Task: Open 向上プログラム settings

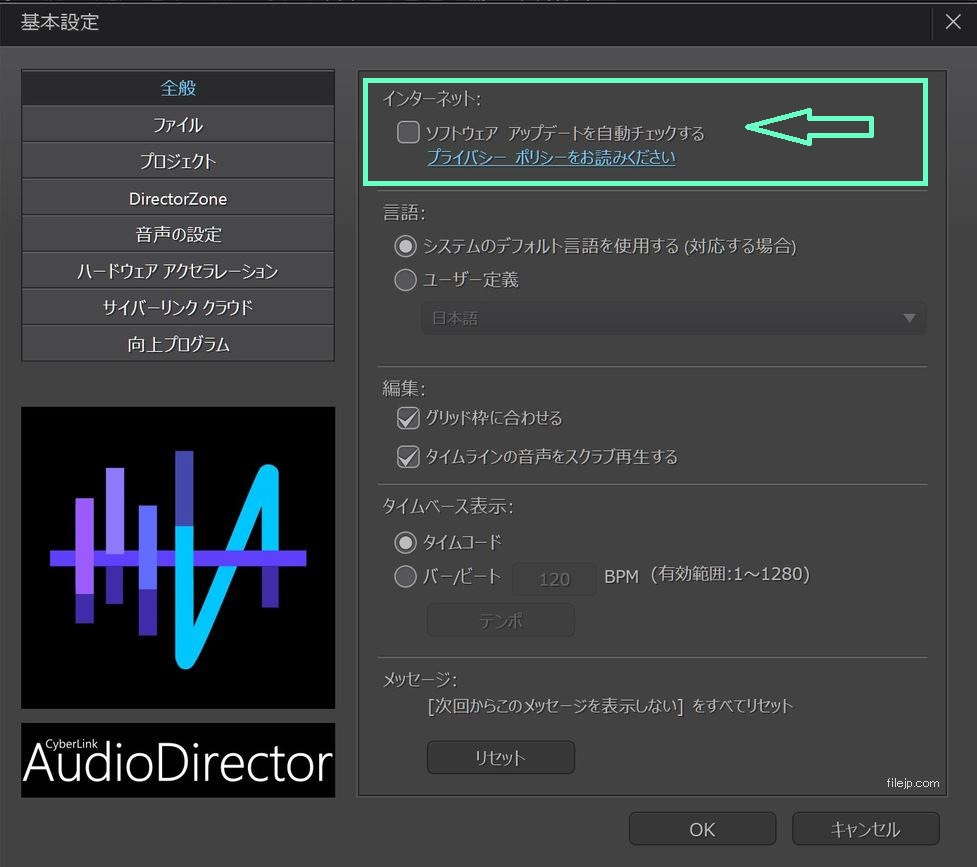Action: (178, 344)
